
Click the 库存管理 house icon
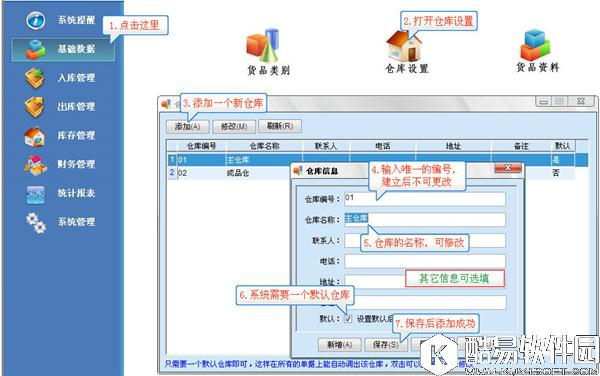[x=34, y=136]
